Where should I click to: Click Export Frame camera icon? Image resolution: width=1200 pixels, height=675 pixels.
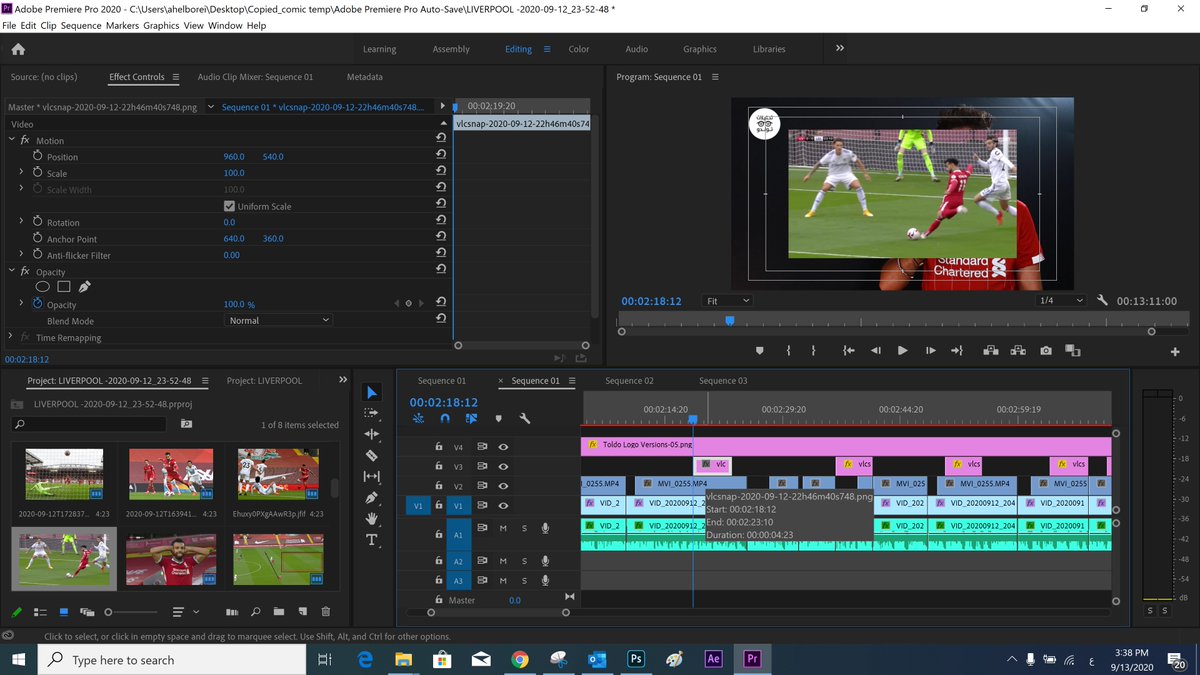pos(1045,350)
